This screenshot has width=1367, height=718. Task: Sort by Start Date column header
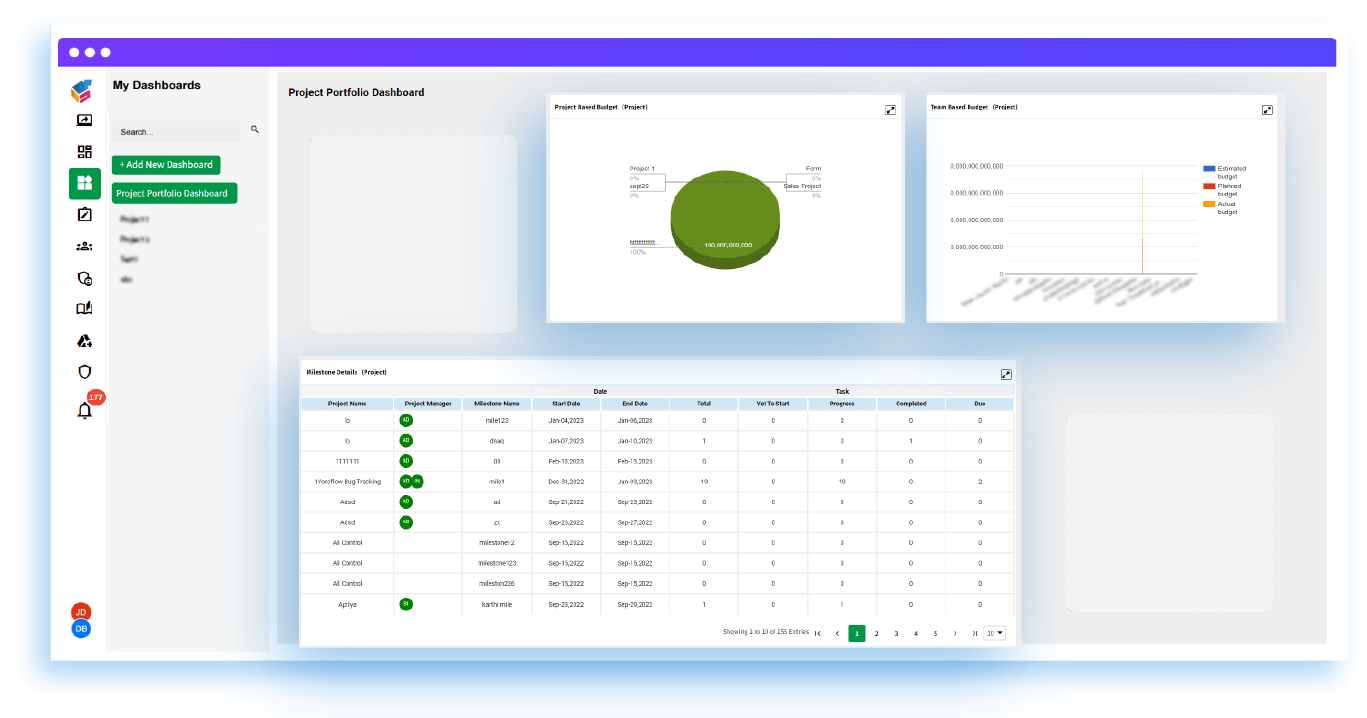coord(566,404)
